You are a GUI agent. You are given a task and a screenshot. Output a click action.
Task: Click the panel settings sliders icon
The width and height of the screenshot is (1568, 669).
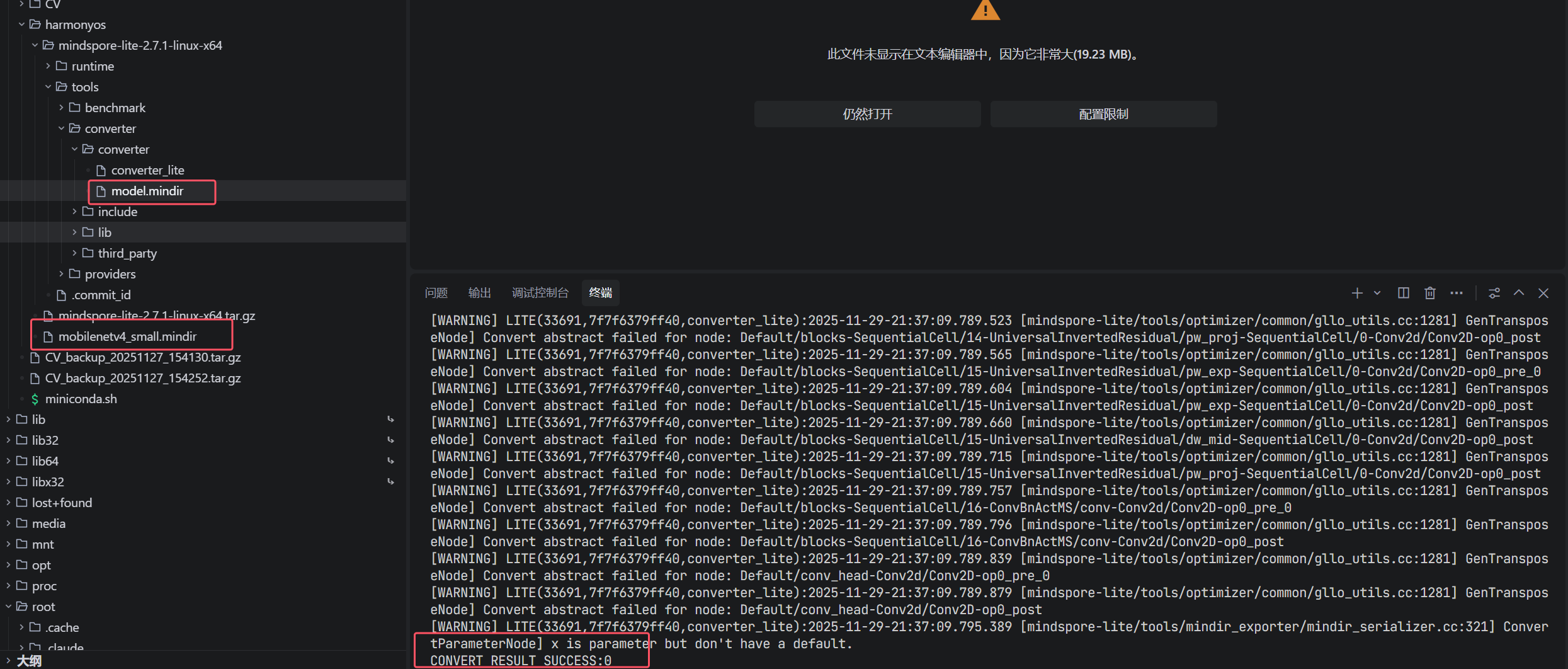[x=1494, y=293]
